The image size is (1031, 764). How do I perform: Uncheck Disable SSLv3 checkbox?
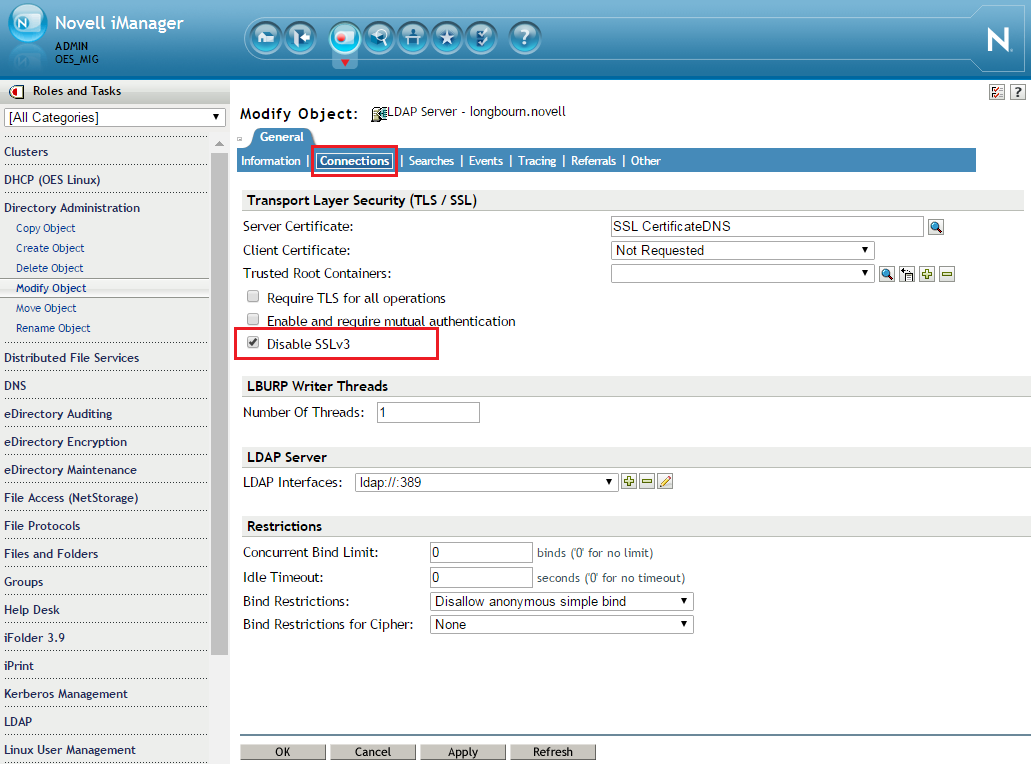pyautogui.click(x=253, y=343)
